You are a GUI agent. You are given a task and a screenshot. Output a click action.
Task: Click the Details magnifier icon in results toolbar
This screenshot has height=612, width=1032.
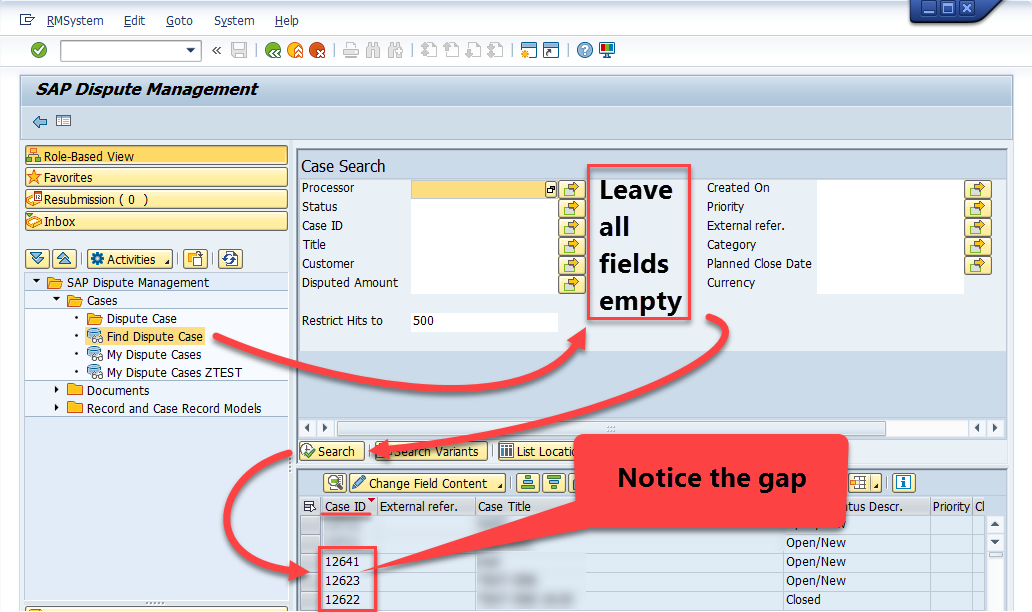tap(335, 483)
